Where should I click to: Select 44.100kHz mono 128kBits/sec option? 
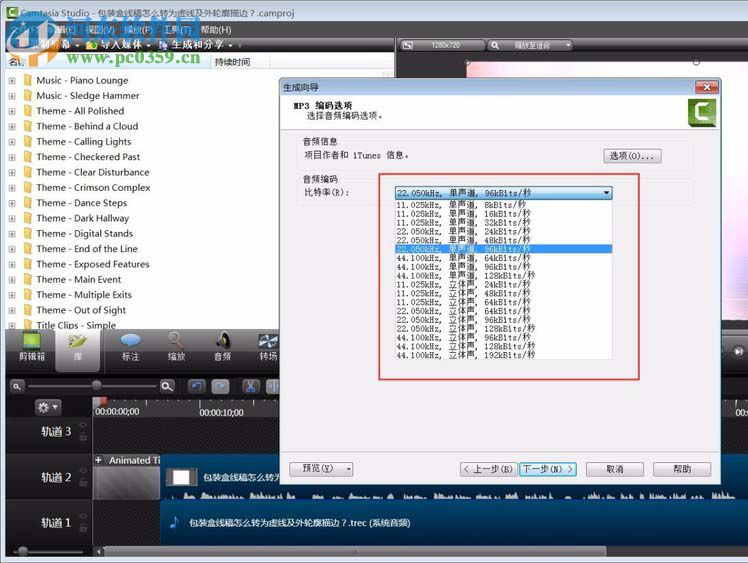coord(503,276)
